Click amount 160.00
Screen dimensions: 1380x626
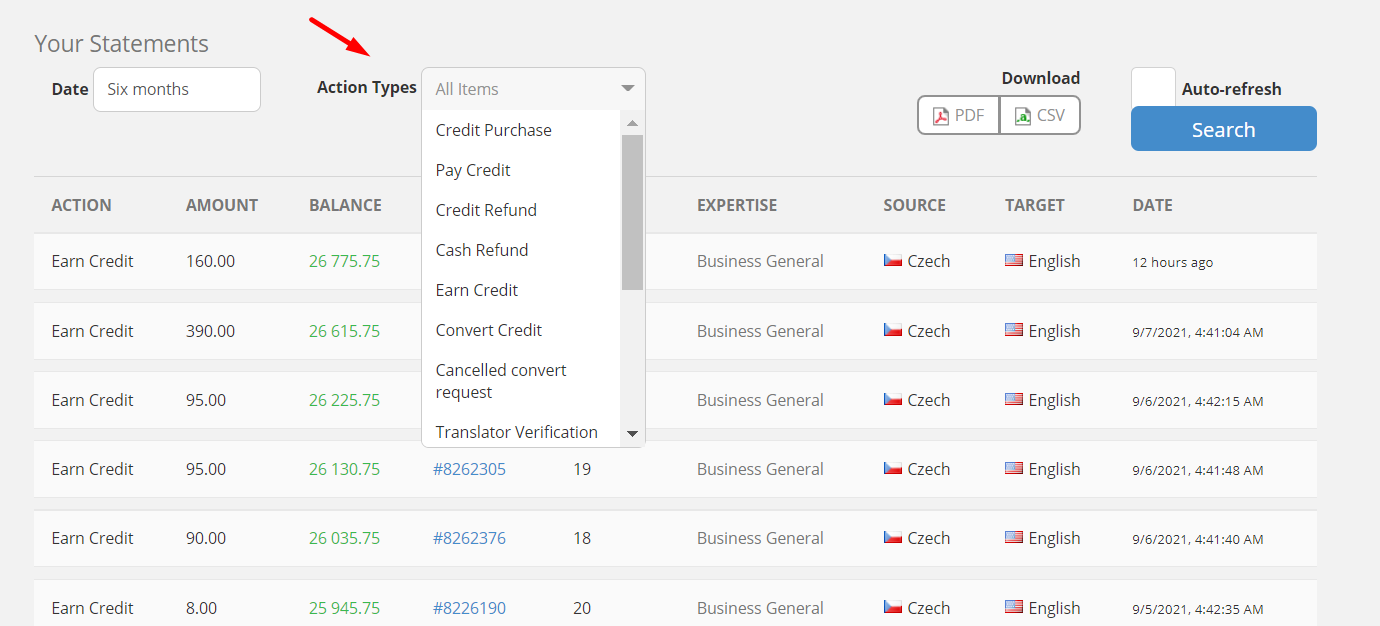pyautogui.click(x=210, y=261)
